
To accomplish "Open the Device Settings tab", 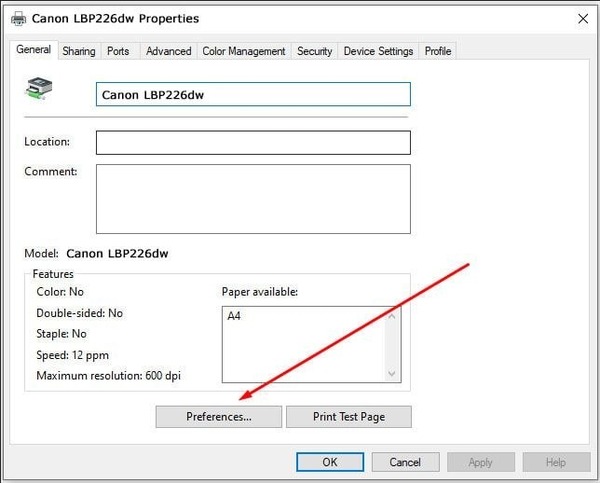I will tap(378, 51).
